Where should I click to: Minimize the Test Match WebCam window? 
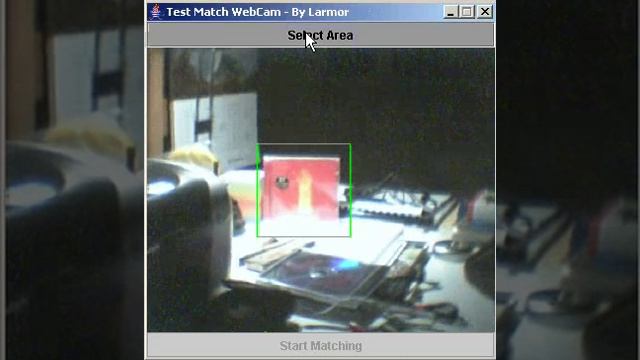450,12
